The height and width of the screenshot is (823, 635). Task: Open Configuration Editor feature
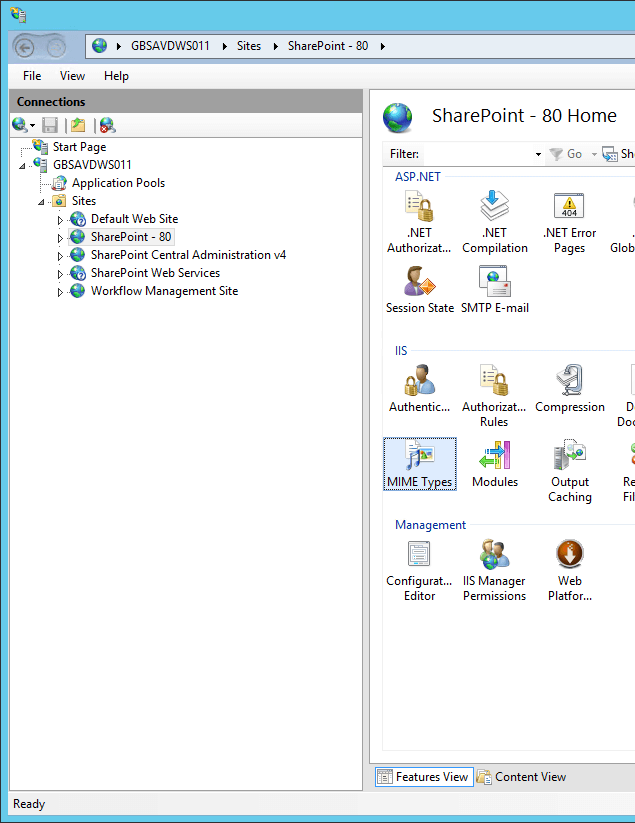[419, 571]
